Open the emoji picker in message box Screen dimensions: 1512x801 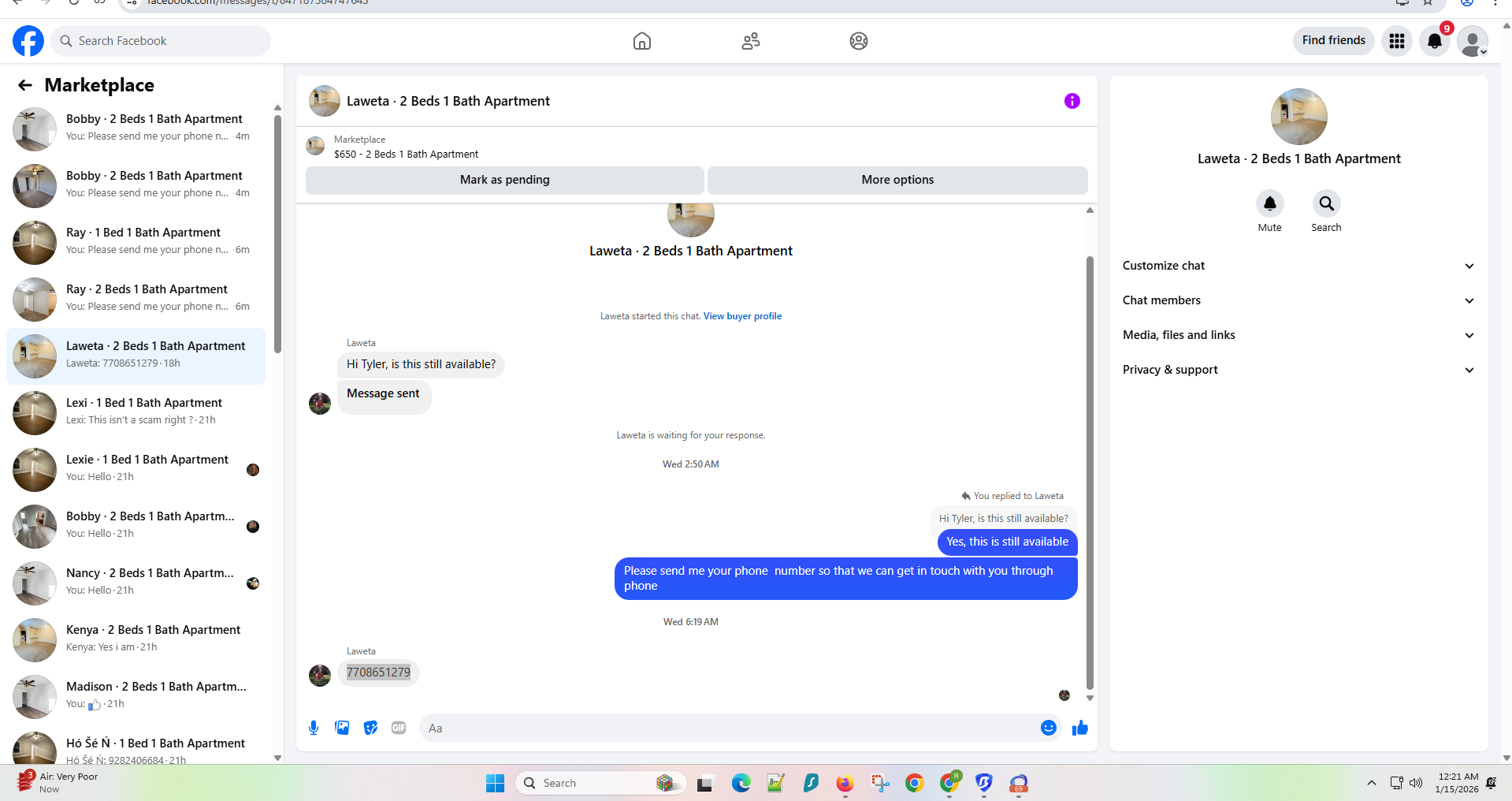(1049, 728)
